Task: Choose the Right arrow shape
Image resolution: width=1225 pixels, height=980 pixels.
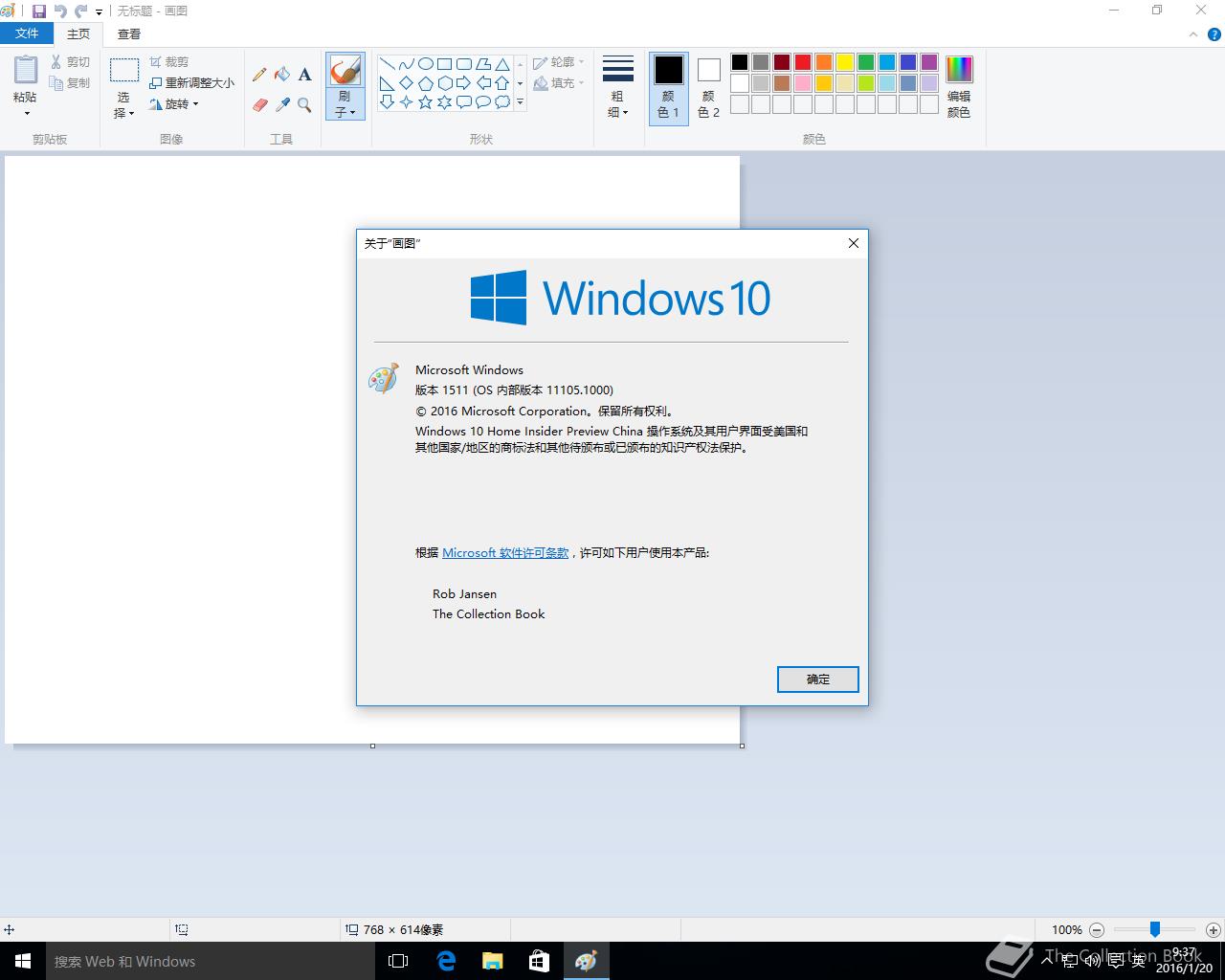Action: click(x=464, y=83)
